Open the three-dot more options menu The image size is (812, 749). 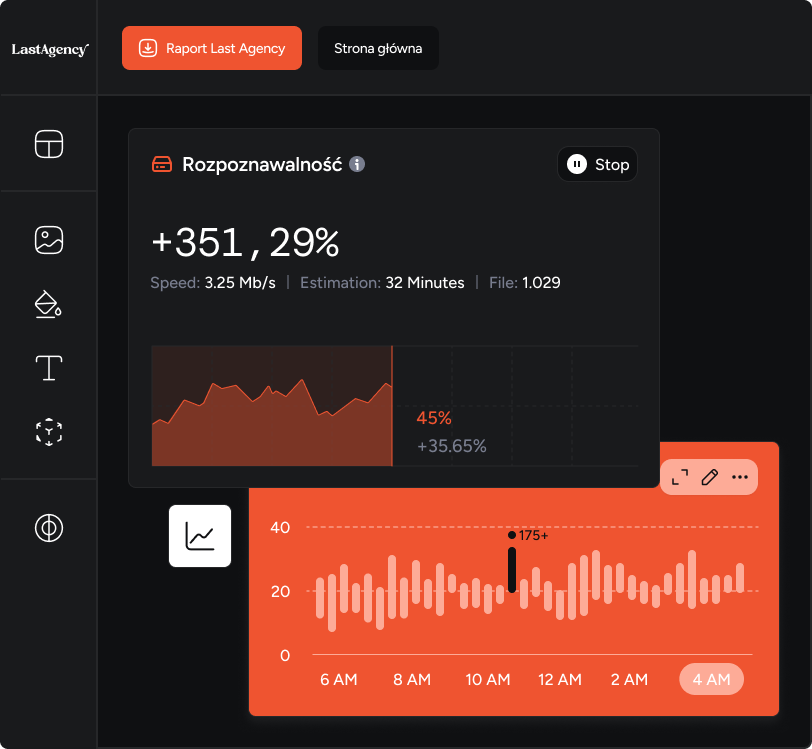tap(740, 477)
